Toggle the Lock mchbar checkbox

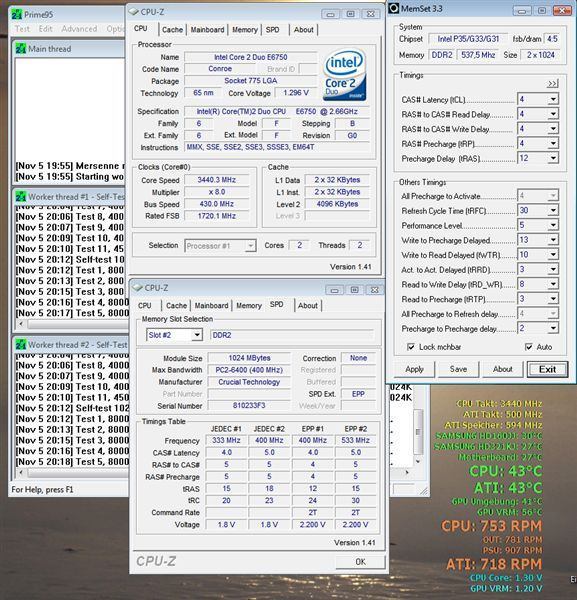(411, 347)
